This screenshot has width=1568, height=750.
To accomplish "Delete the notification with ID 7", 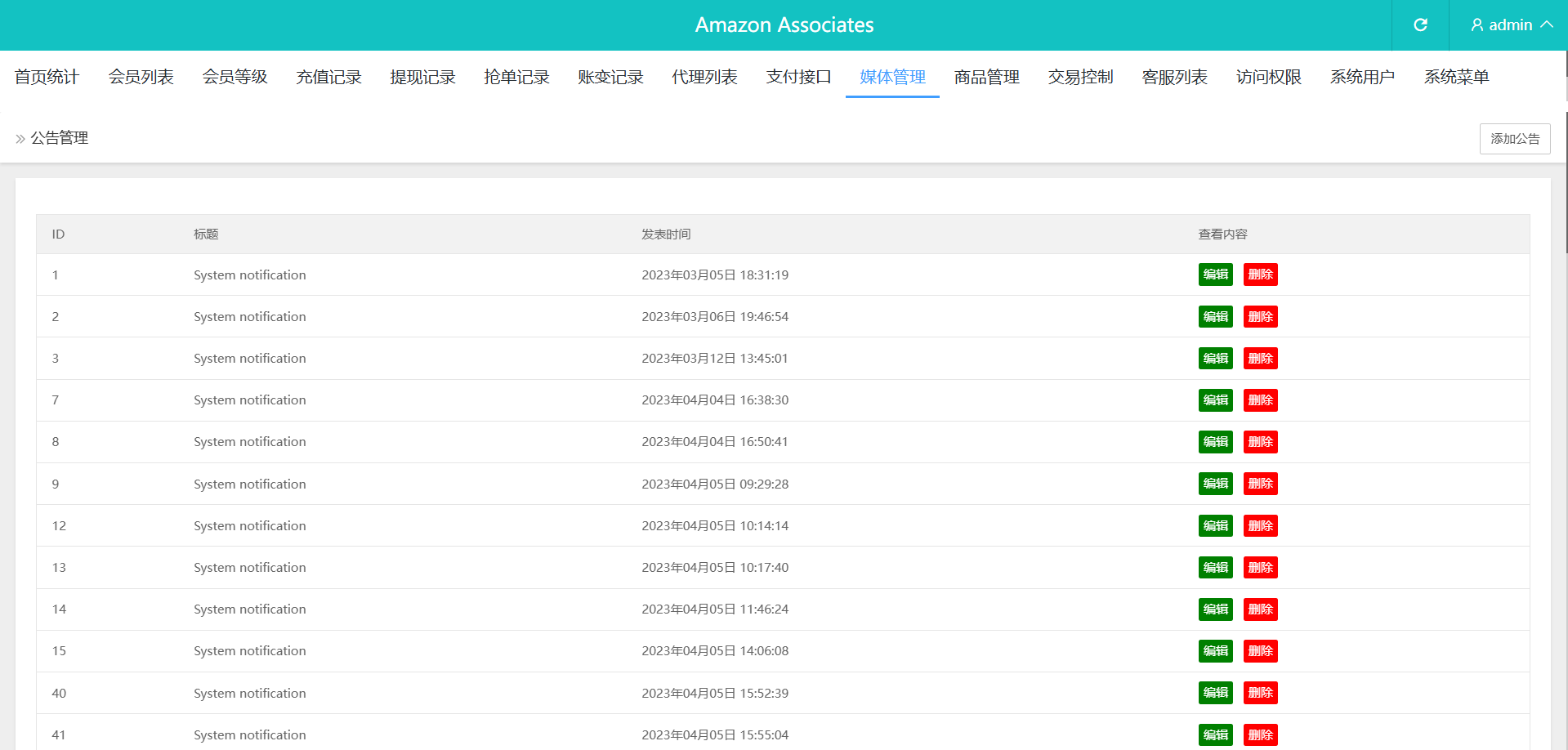I will point(1260,400).
